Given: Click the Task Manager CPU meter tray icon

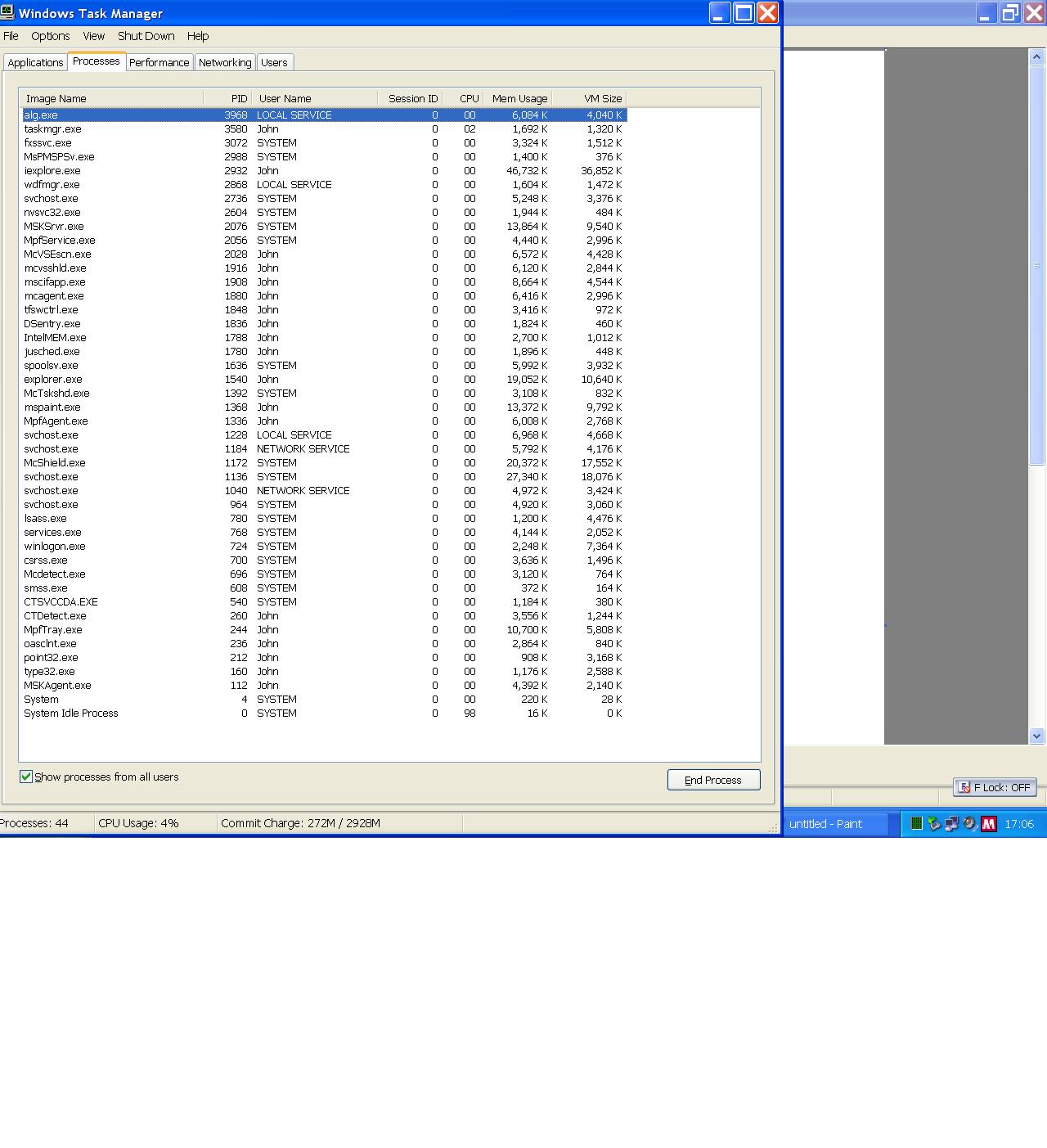Looking at the screenshot, I should (917, 824).
